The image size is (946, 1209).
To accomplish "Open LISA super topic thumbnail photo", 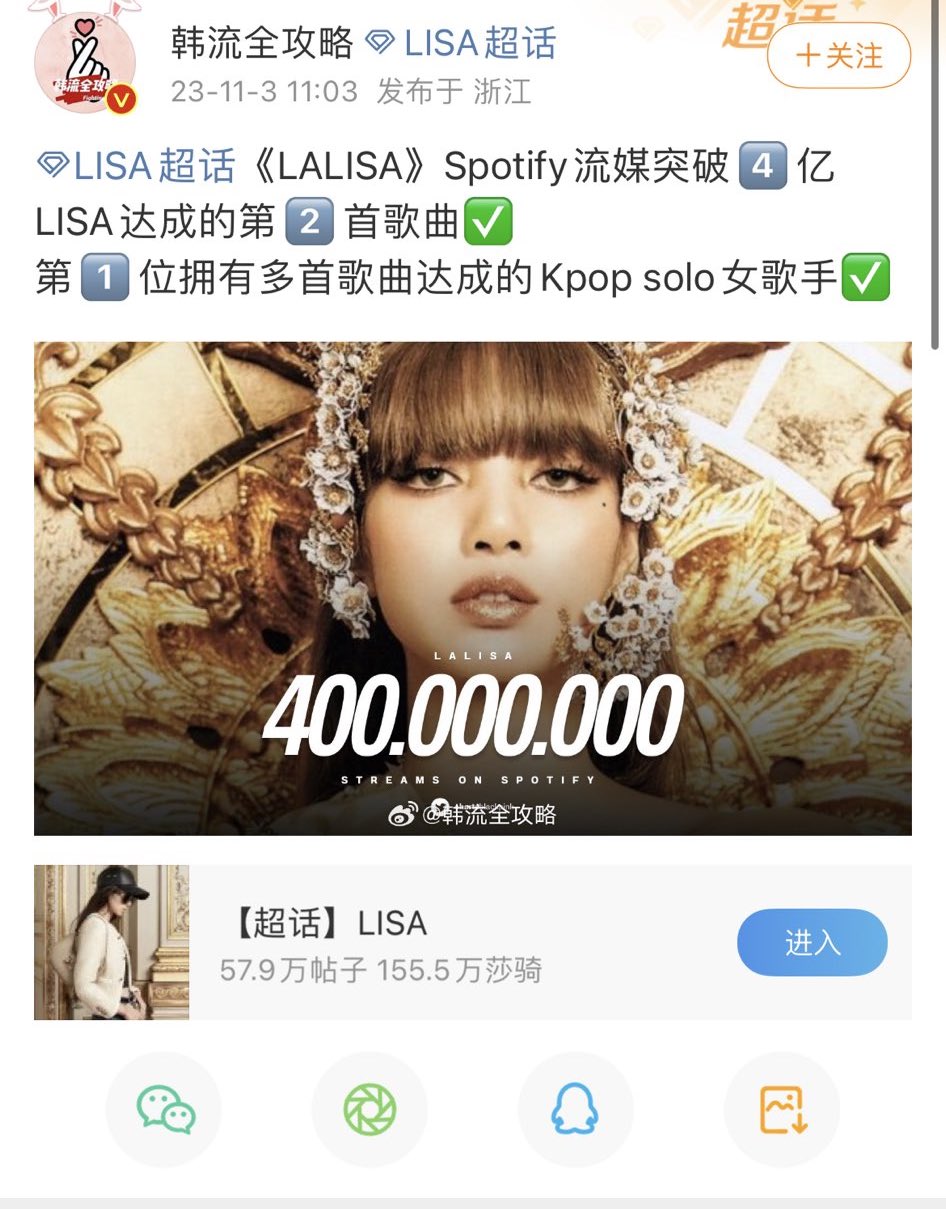I will tap(112, 942).
